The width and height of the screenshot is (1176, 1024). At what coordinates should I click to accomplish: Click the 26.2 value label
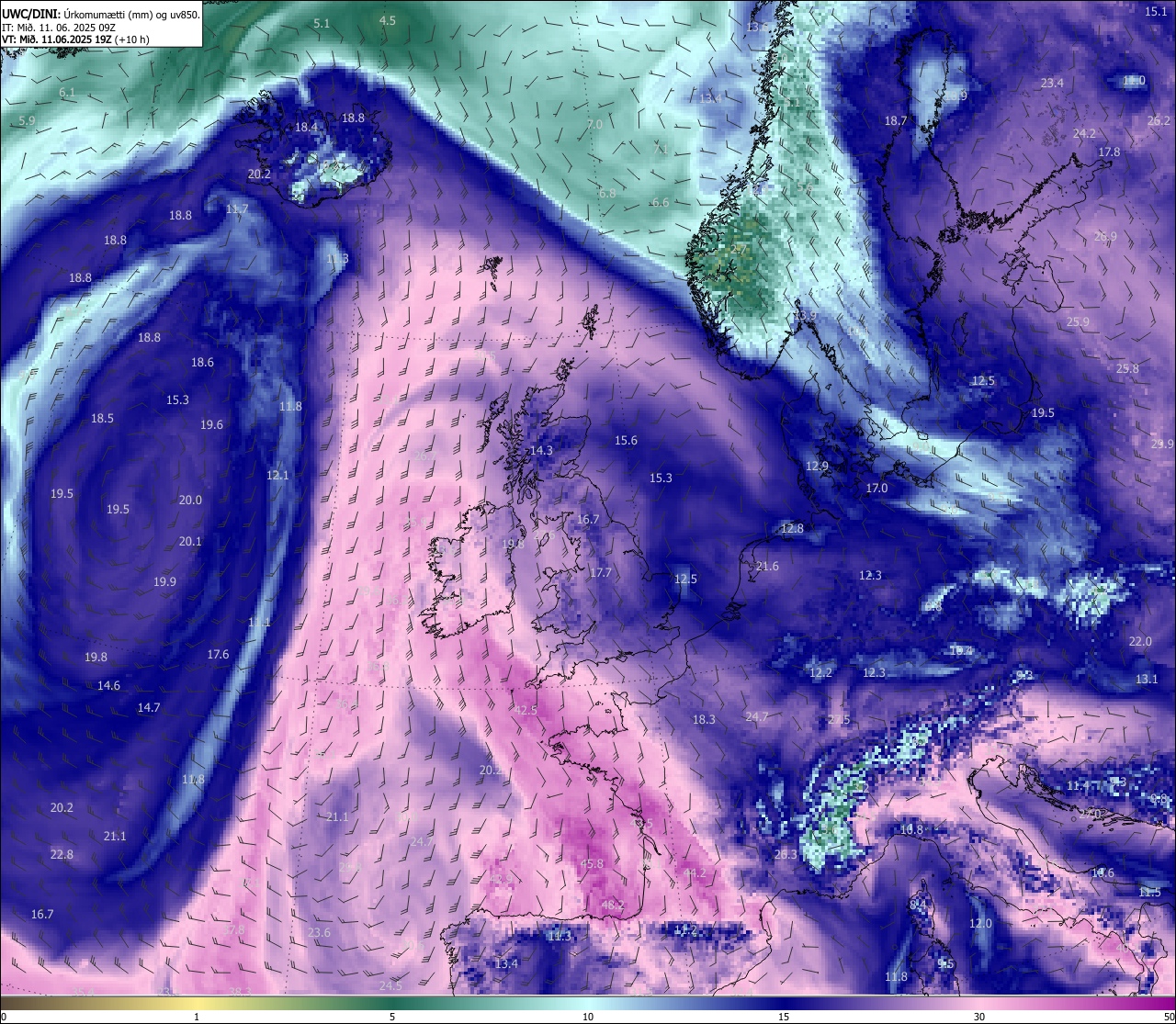(1159, 120)
